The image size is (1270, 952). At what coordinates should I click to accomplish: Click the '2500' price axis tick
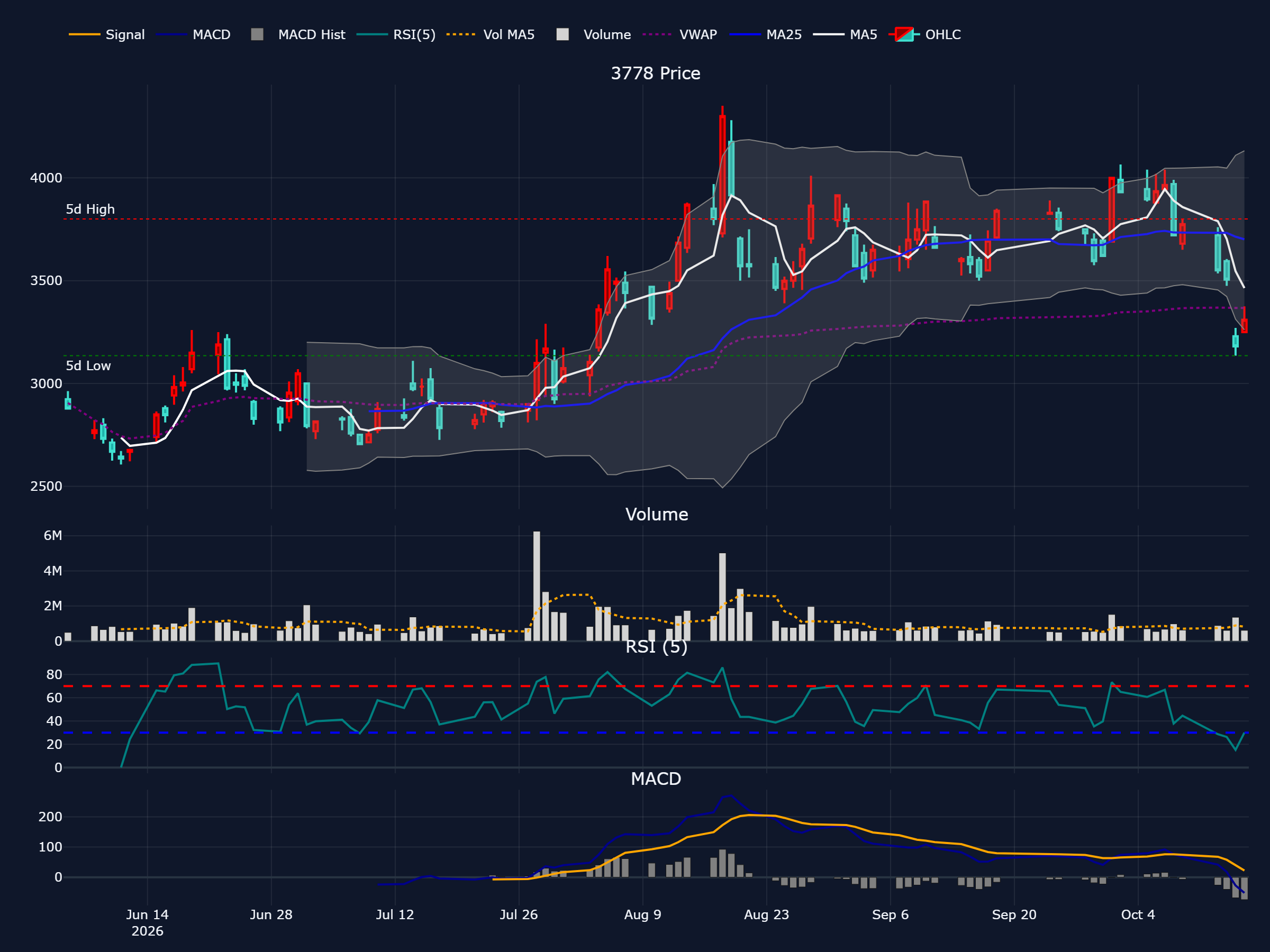coord(46,487)
